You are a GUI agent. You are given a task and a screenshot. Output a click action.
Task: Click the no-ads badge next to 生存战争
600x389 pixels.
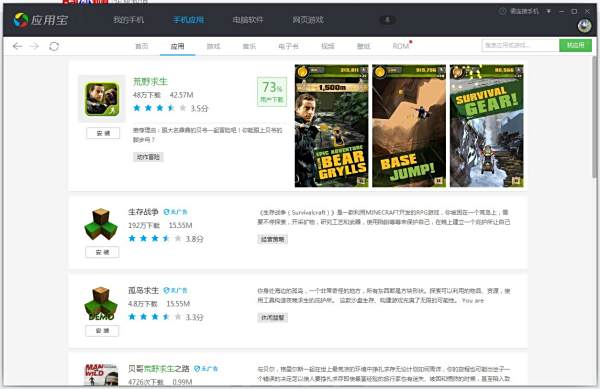click(x=175, y=212)
